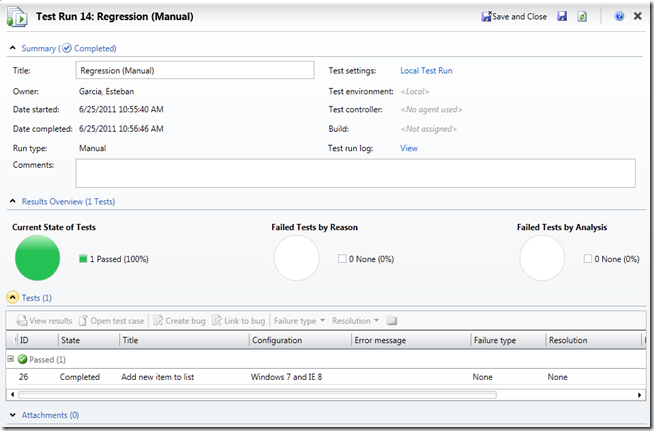Click the Local Test Run link
This screenshot has width=654, height=431.
426,71
